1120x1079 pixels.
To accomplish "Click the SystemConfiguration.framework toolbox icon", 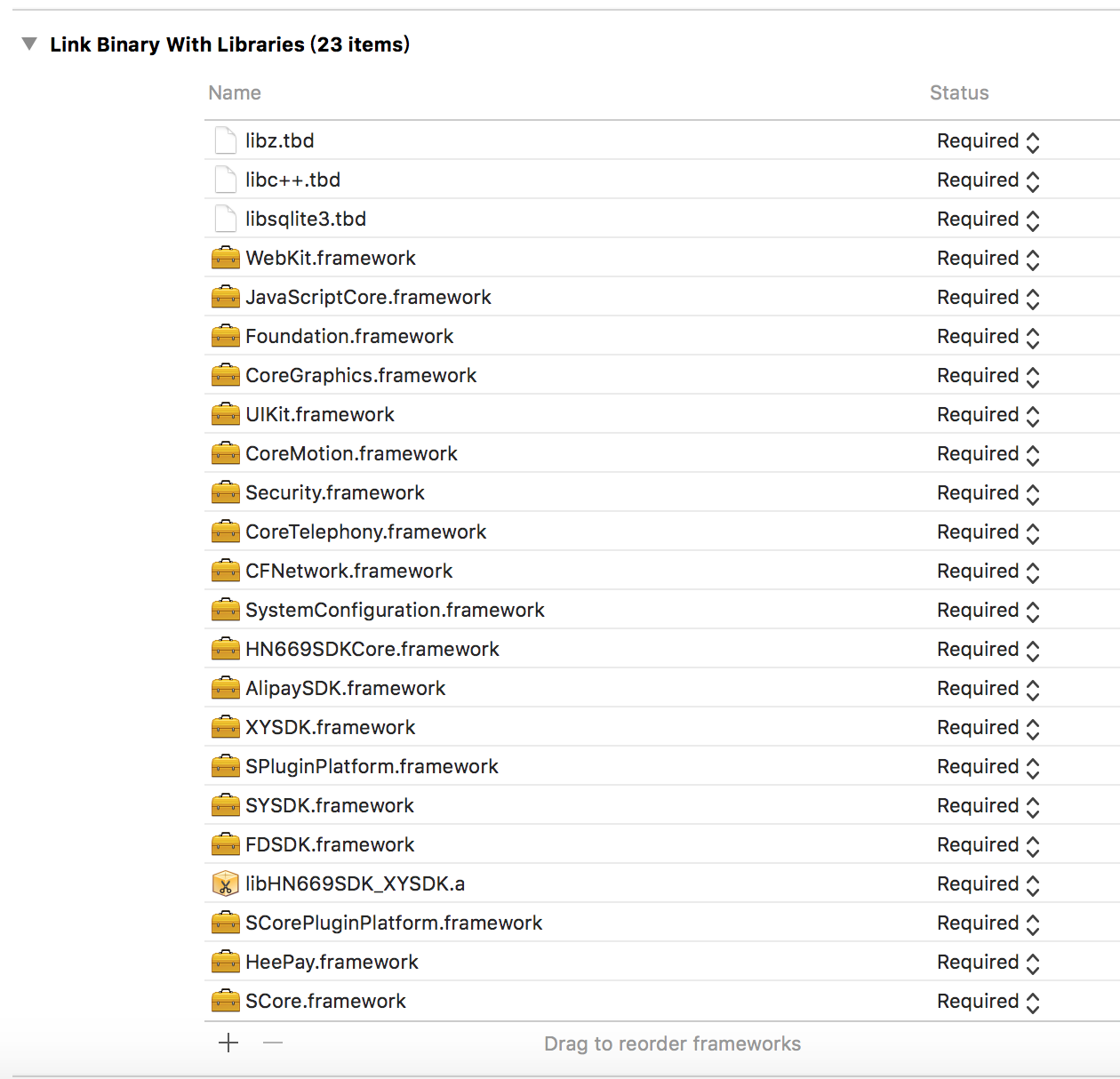I will click(x=226, y=610).
